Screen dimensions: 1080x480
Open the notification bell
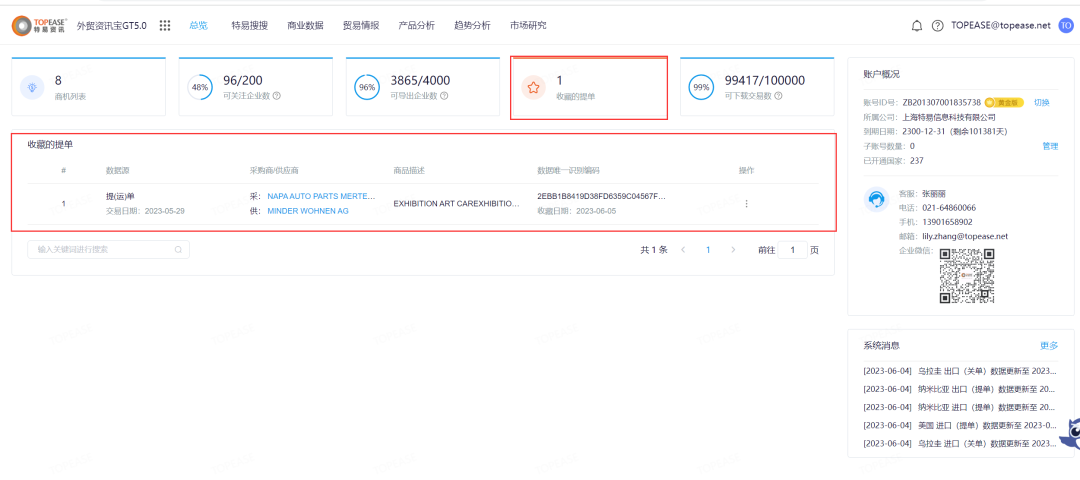coord(917,25)
